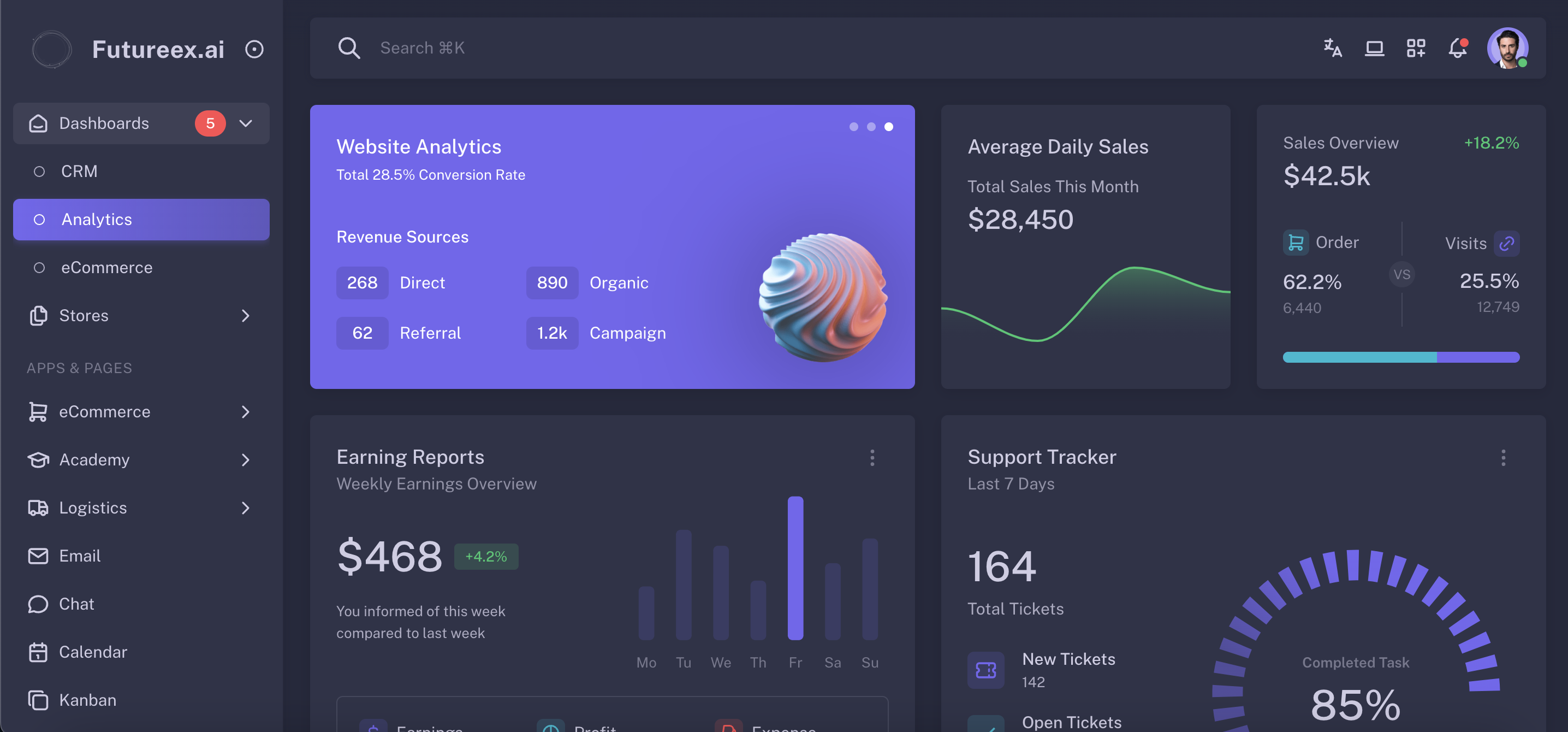Select third carousel dot in Website Analytics
The width and height of the screenshot is (1568, 732).
tap(889, 127)
